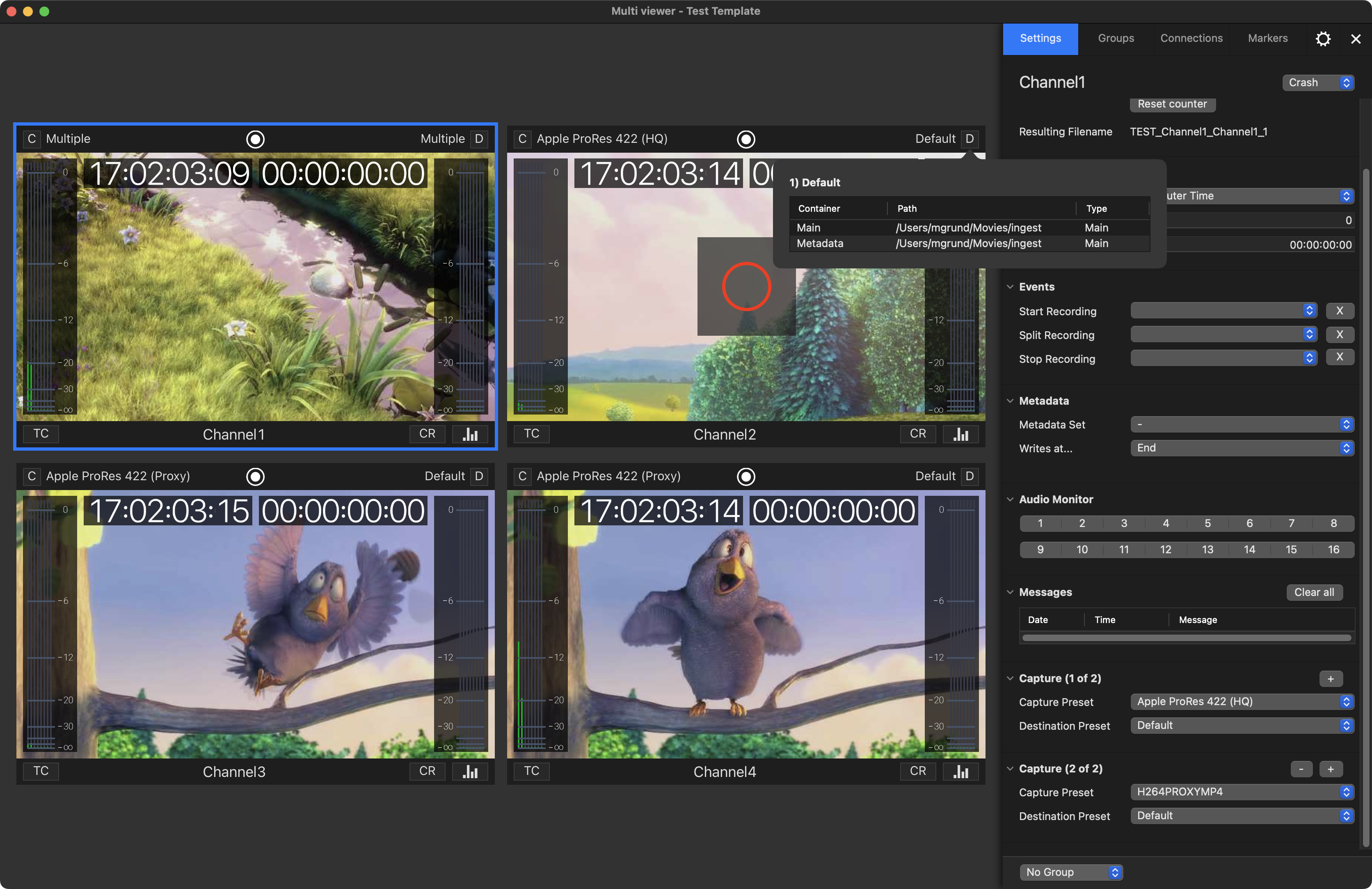
Task: Click the record button on Channel2
Action: point(746,139)
